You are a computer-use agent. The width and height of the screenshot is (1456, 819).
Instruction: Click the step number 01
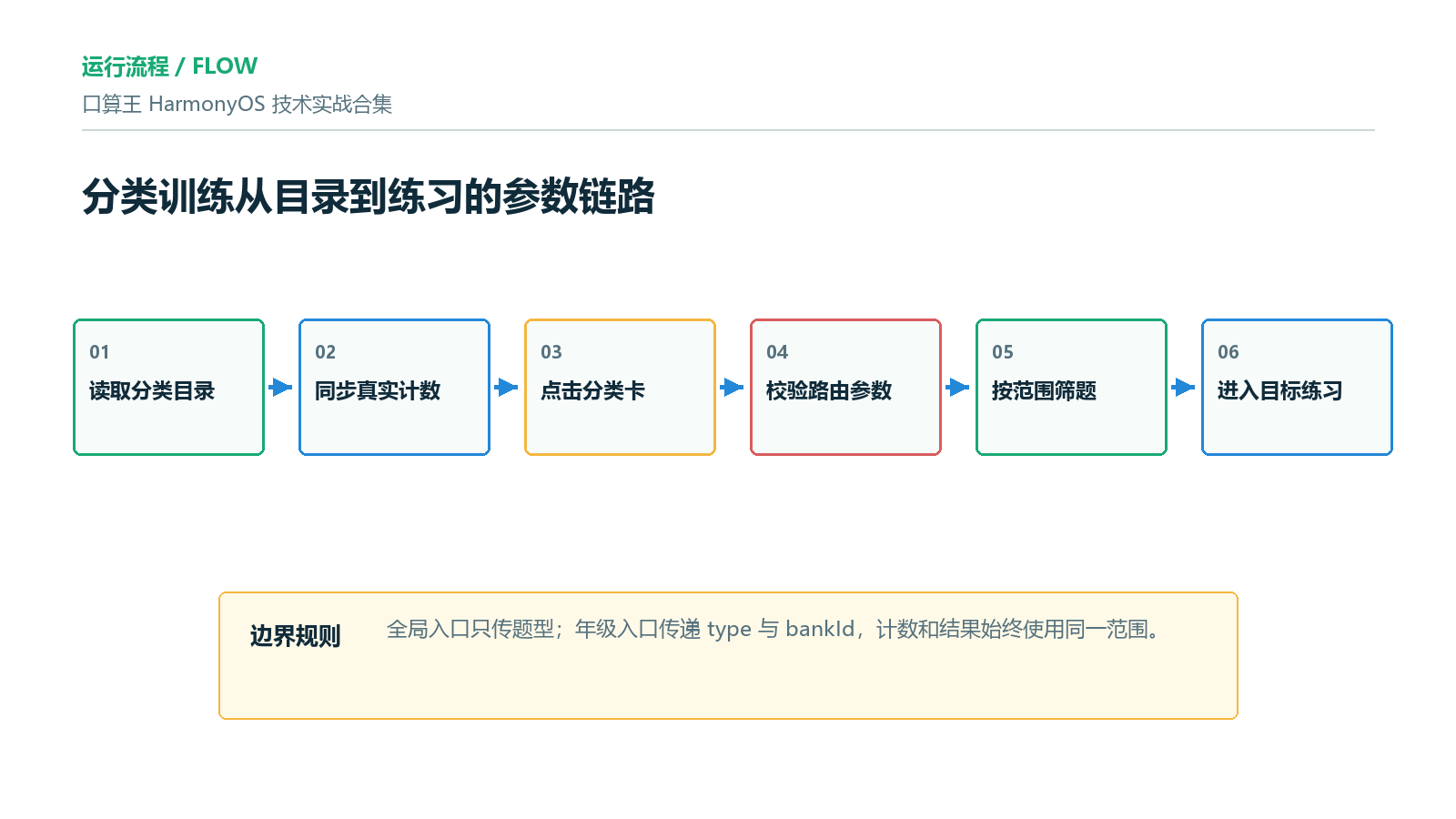tap(99, 352)
